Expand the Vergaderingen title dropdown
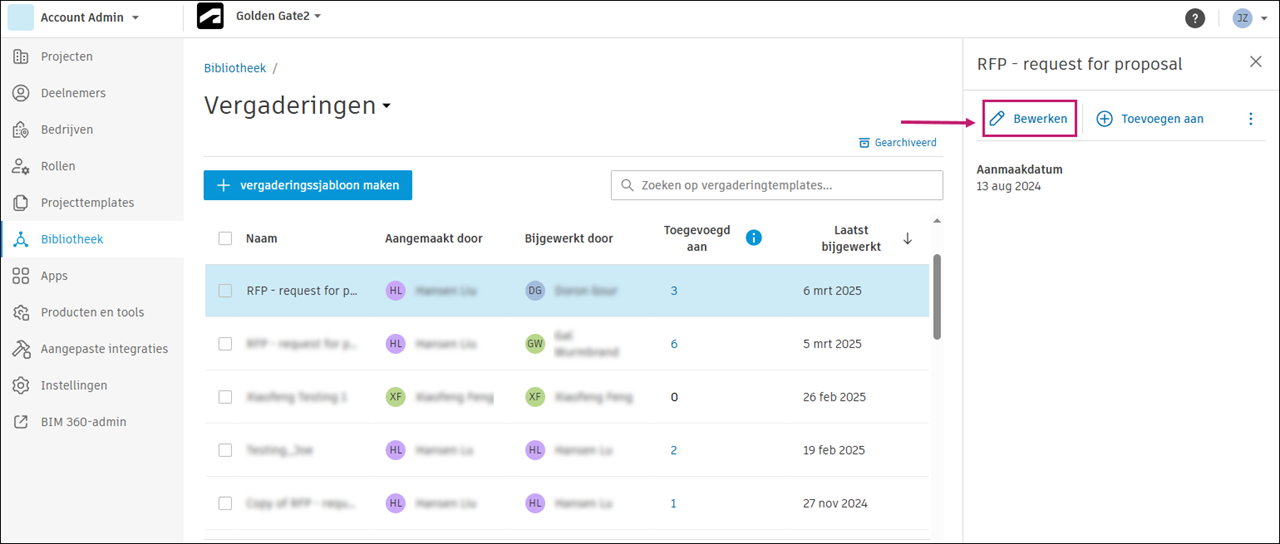Viewport: 1280px width, 544px height. (386, 106)
